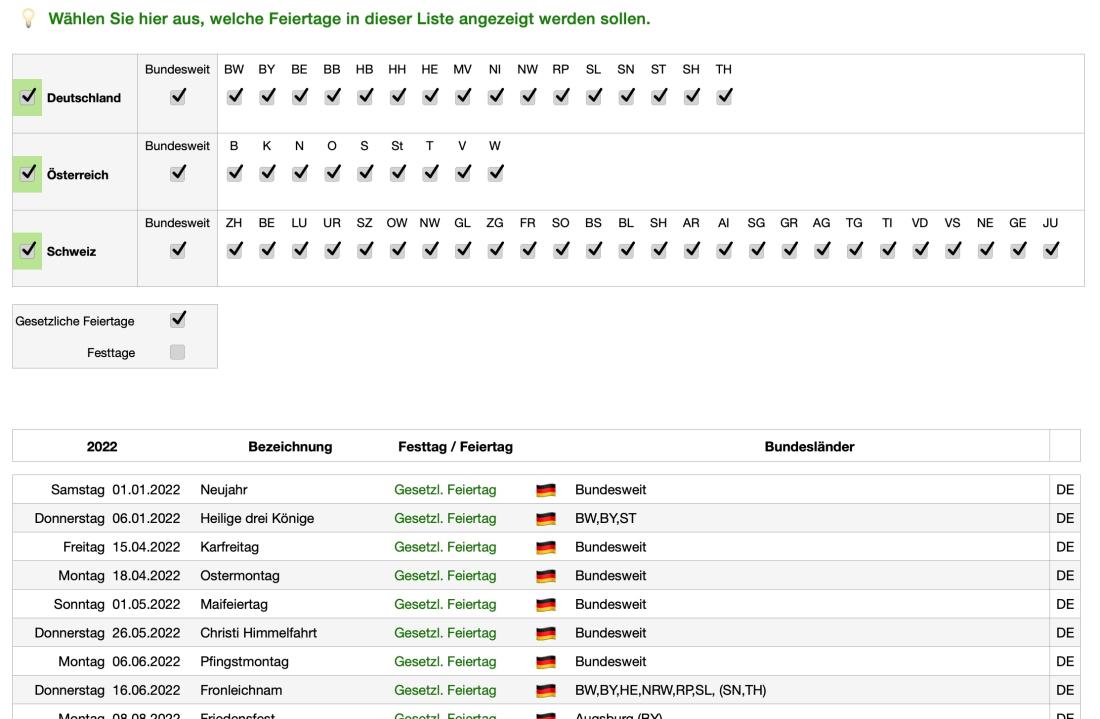Uncheck the Deutschland country checkbox
This screenshot has height=719, width=1100.
[x=28, y=98]
